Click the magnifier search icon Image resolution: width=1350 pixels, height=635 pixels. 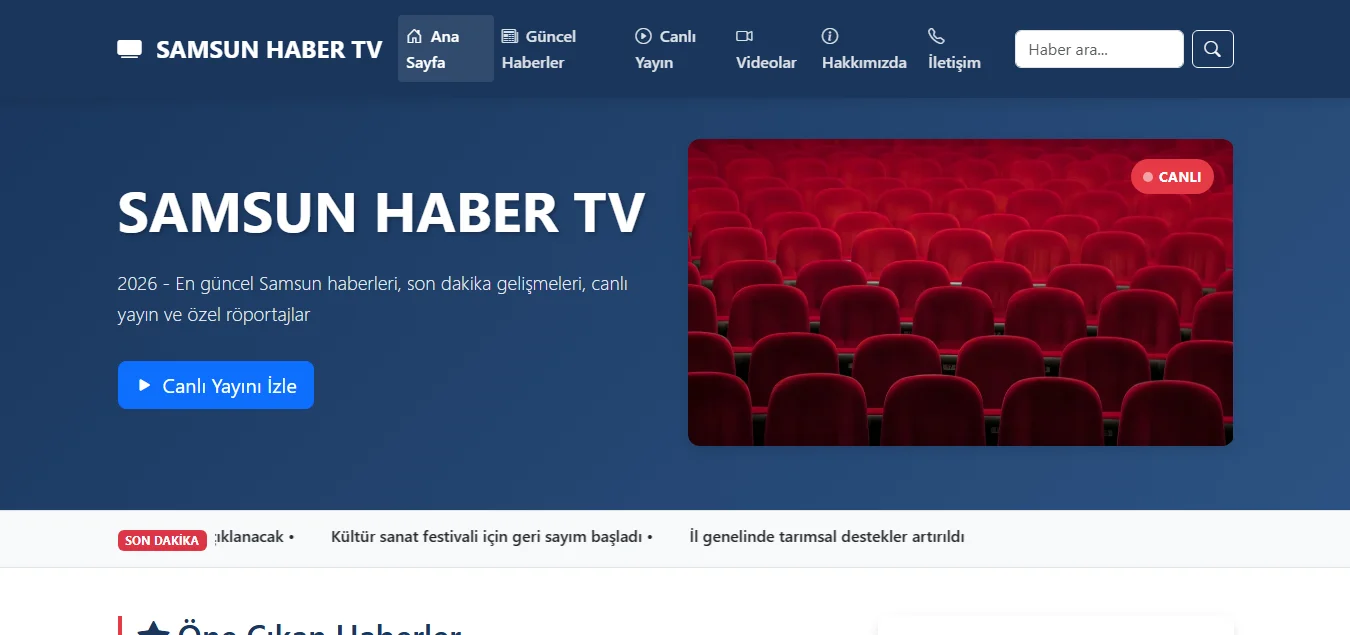[1212, 48]
